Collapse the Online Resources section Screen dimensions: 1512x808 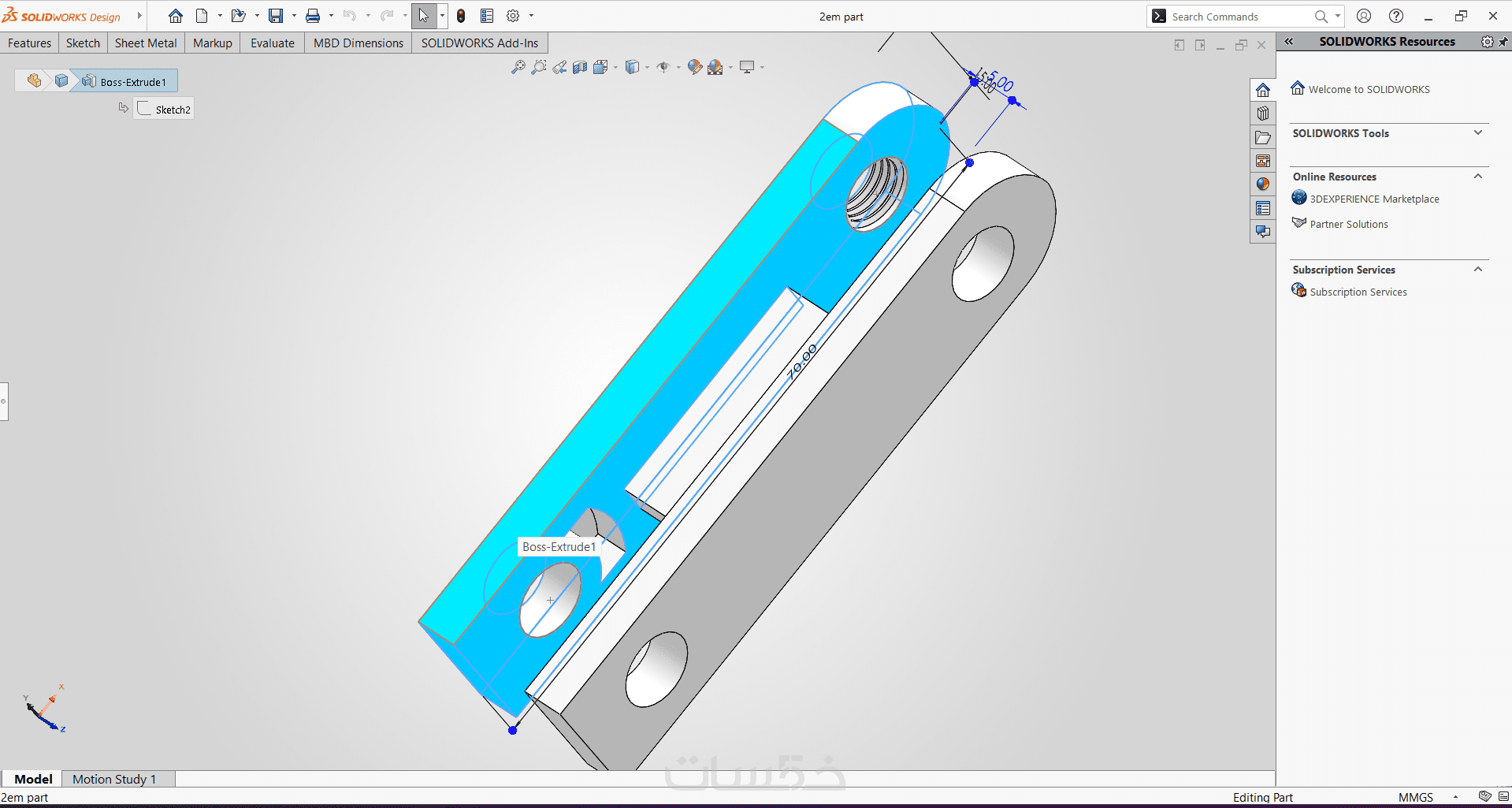click(x=1478, y=177)
